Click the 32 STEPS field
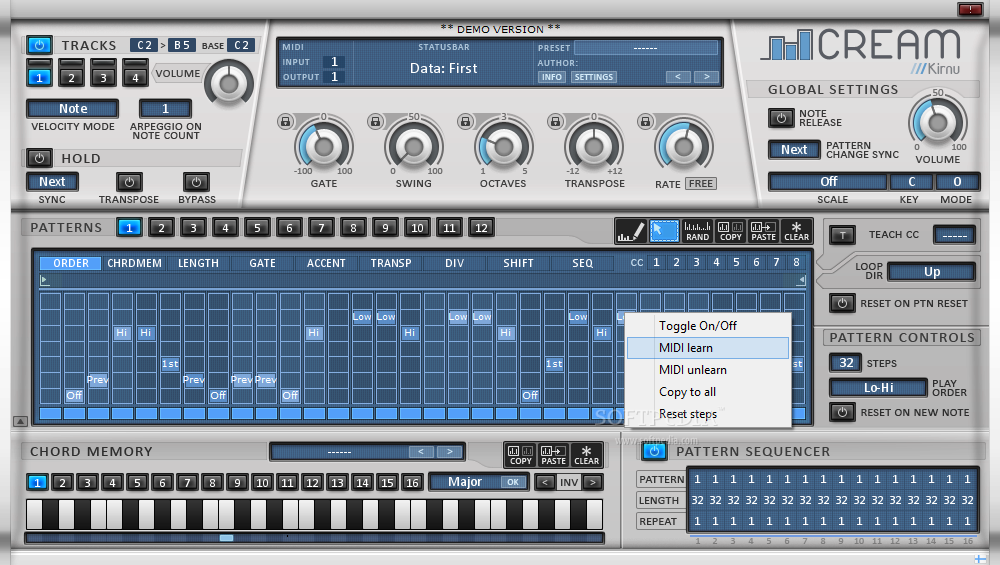Image resolution: width=1000 pixels, height=565 pixels. pyautogui.click(x=846, y=363)
